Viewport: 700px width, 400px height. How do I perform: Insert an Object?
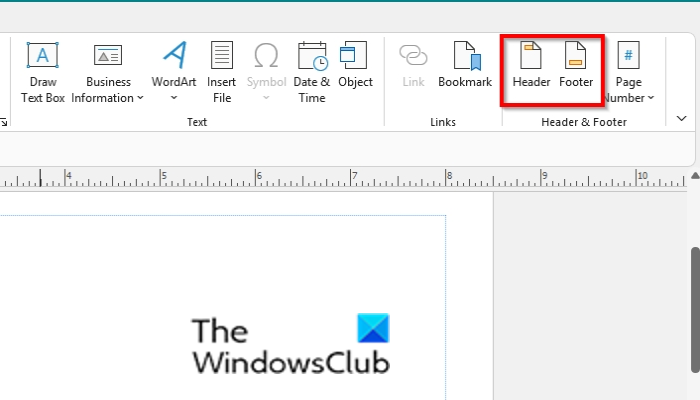point(355,65)
